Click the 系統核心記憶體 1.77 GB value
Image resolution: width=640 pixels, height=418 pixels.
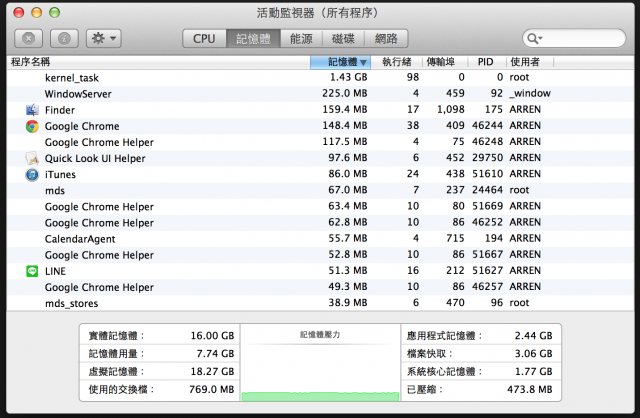point(533,371)
